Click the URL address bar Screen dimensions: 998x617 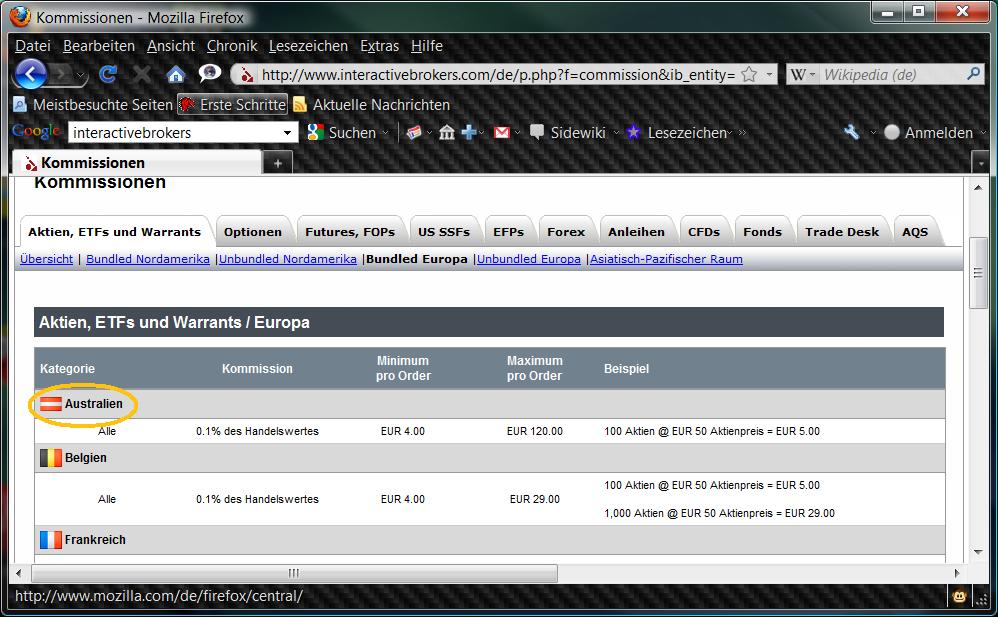(x=496, y=74)
